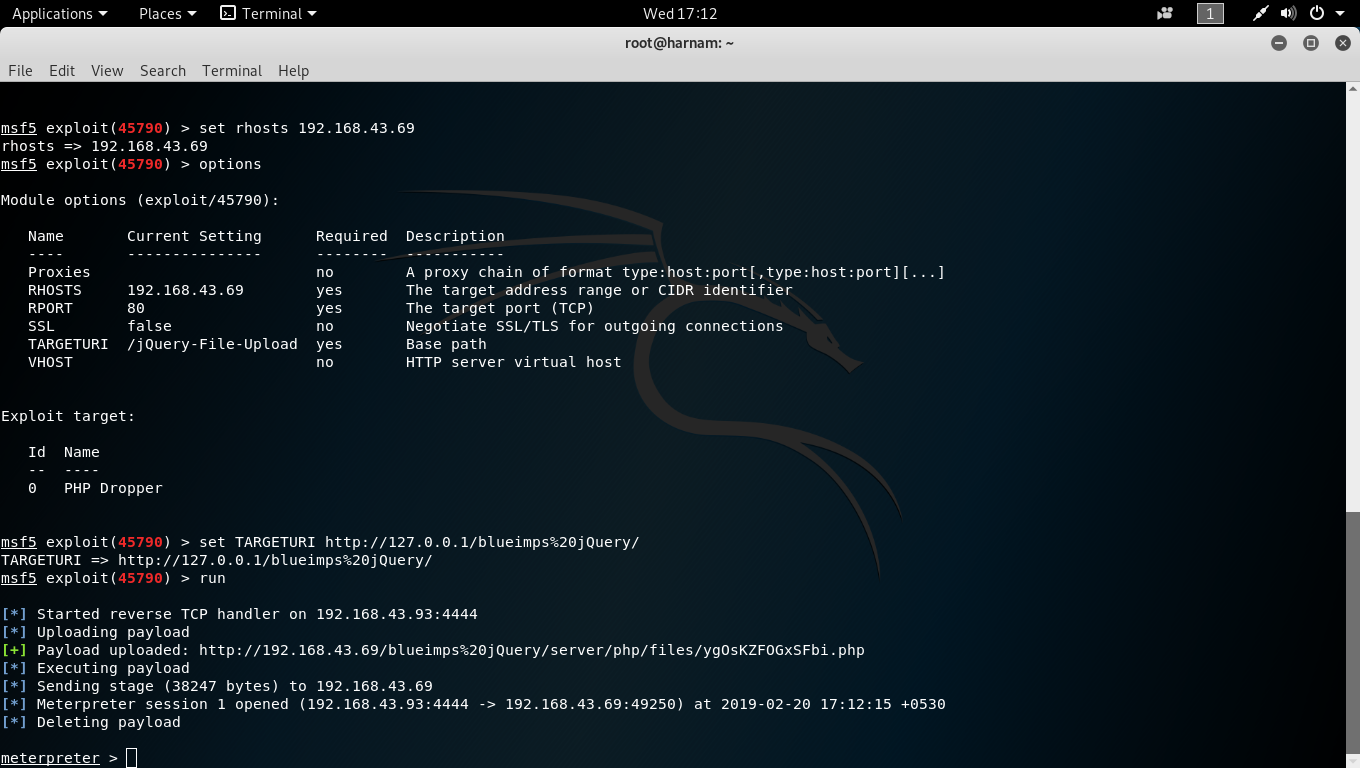Open the Edit menu
This screenshot has width=1360, height=768.
[62, 70]
